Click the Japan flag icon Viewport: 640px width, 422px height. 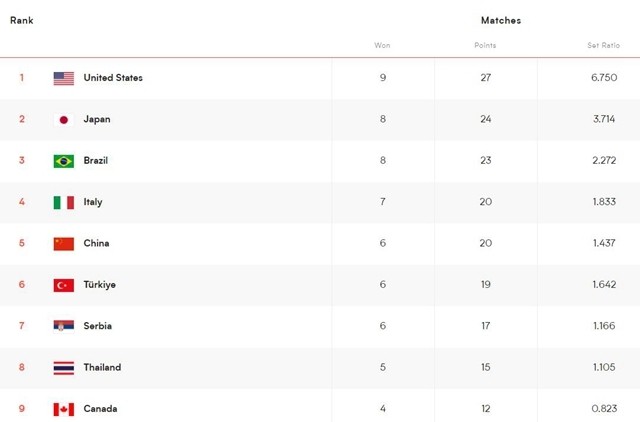pos(64,120)
